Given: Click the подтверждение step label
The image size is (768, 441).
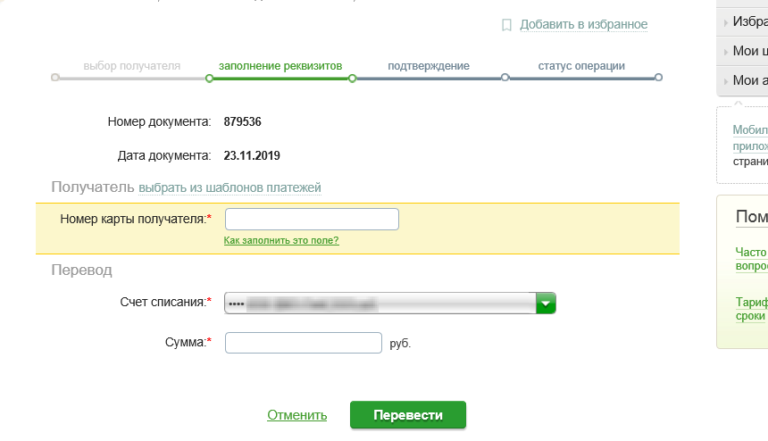Looking at the screenshot, I should pos(428,66).
